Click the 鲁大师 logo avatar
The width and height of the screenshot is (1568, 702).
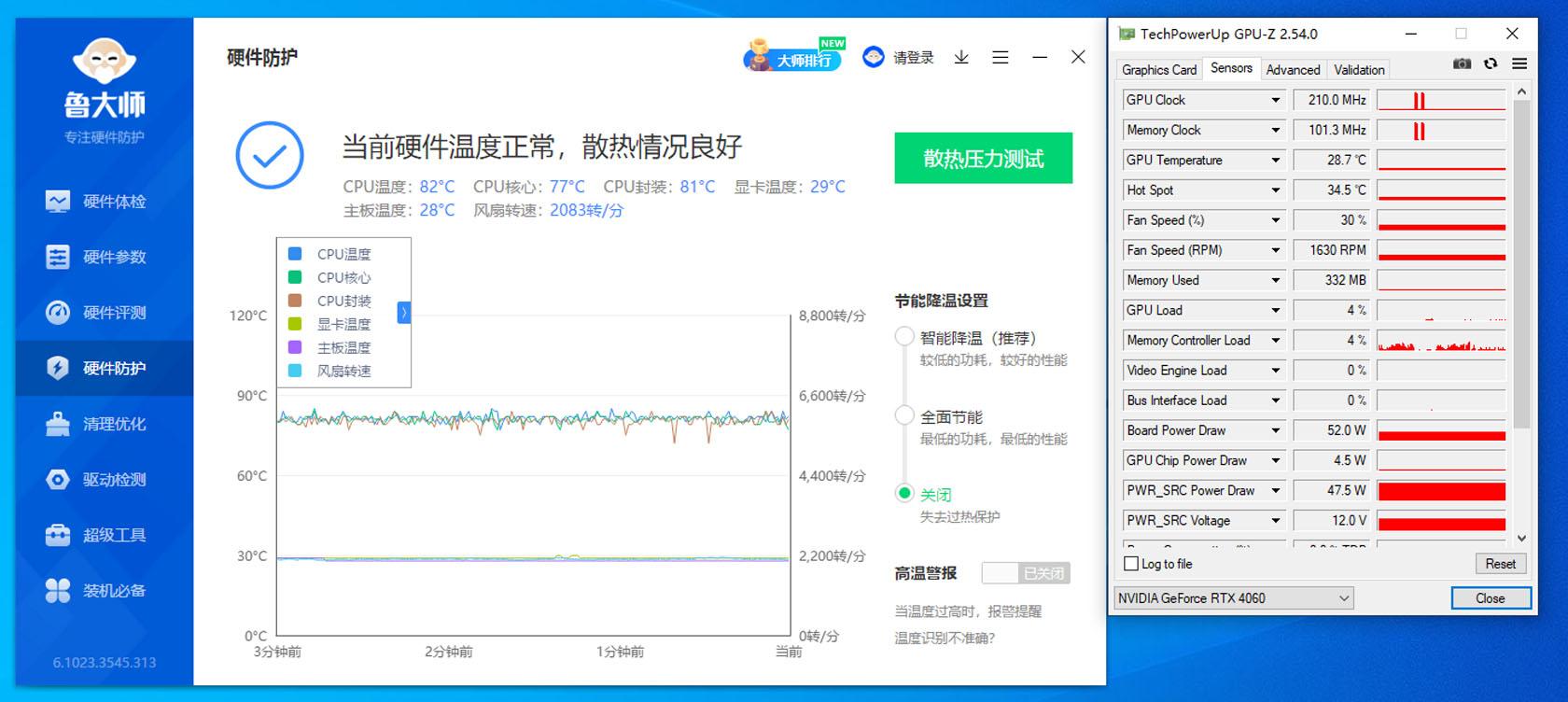point(105,62)
